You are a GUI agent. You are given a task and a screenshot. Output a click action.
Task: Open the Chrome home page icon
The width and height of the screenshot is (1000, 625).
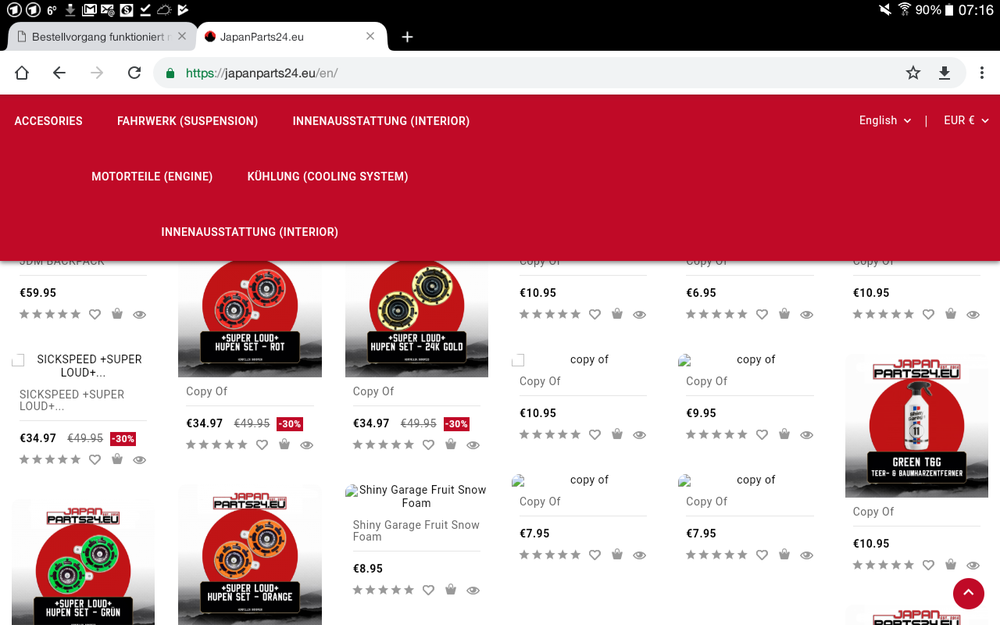[x=22, y=73]
